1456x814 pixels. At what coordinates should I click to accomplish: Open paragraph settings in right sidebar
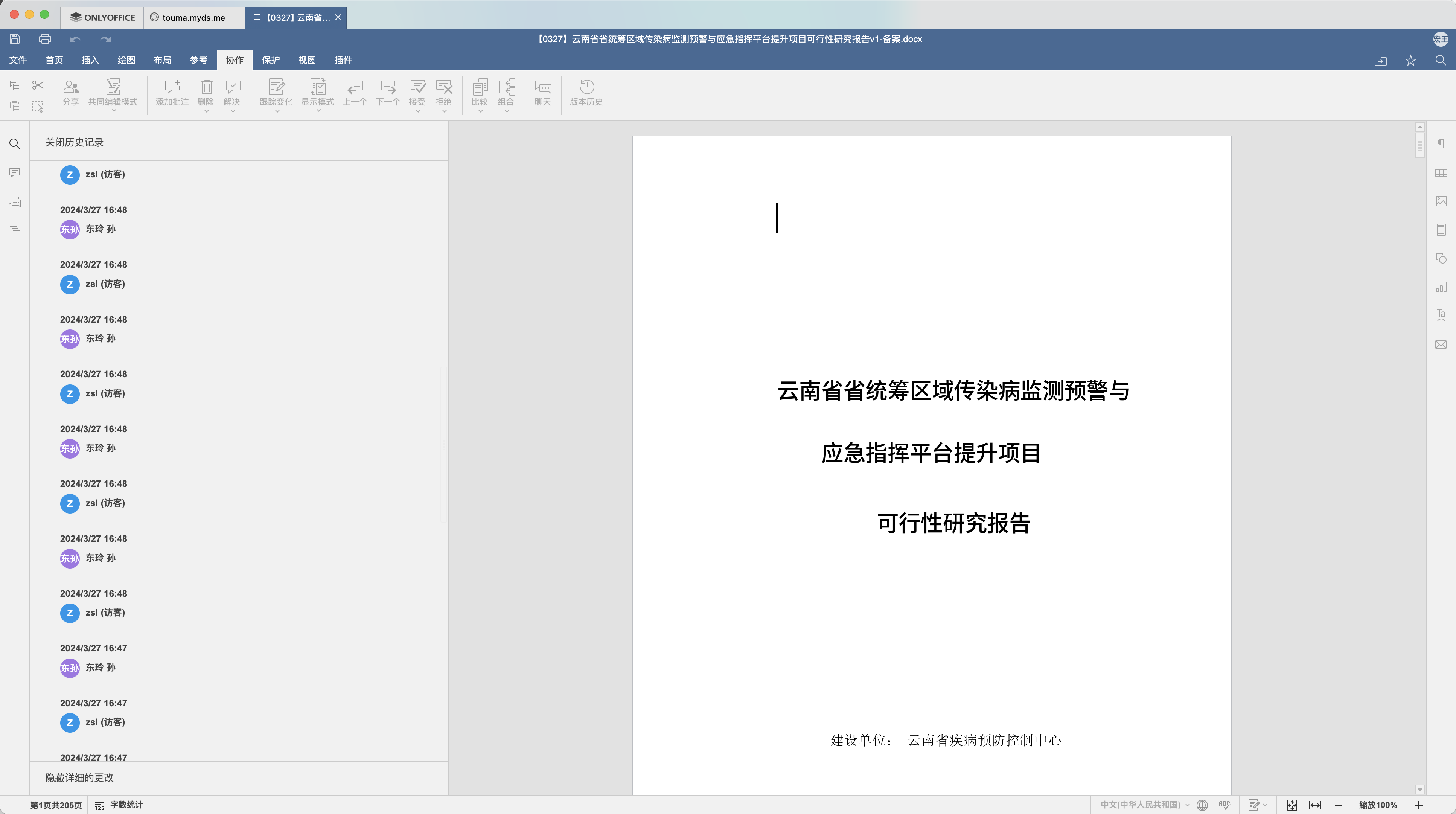[1441, 144]
